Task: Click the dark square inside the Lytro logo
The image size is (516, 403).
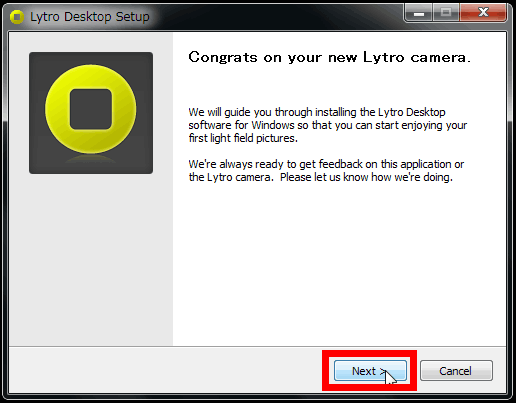Action: point(91,109)
